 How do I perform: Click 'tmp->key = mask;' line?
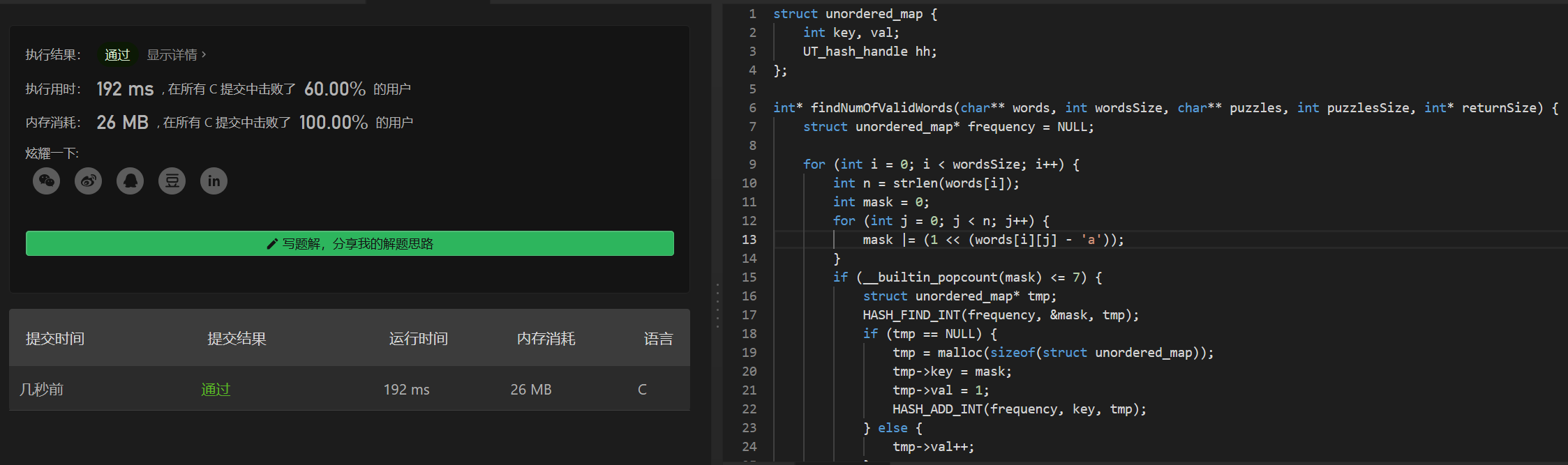point(952,372)
